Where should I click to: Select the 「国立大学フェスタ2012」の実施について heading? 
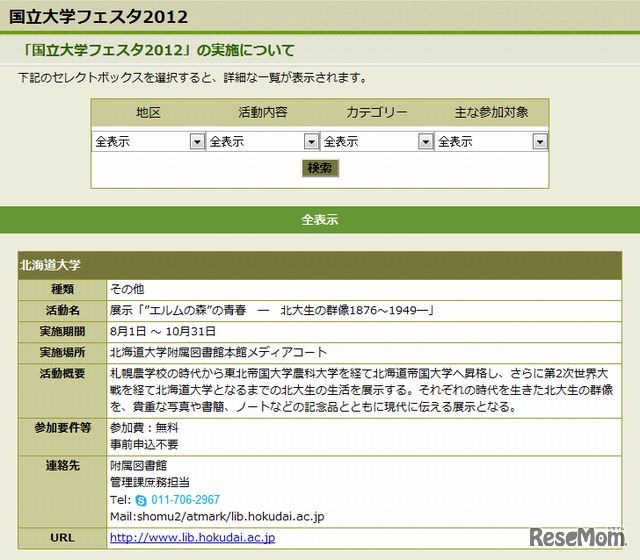(158, 50)
